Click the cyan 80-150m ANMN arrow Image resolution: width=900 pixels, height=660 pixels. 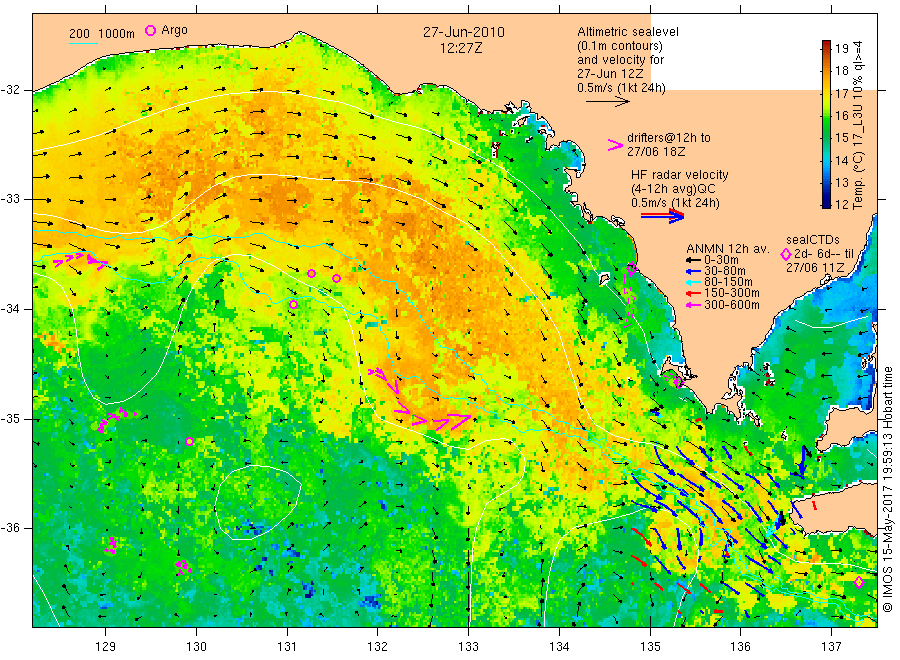pos(693,282)
